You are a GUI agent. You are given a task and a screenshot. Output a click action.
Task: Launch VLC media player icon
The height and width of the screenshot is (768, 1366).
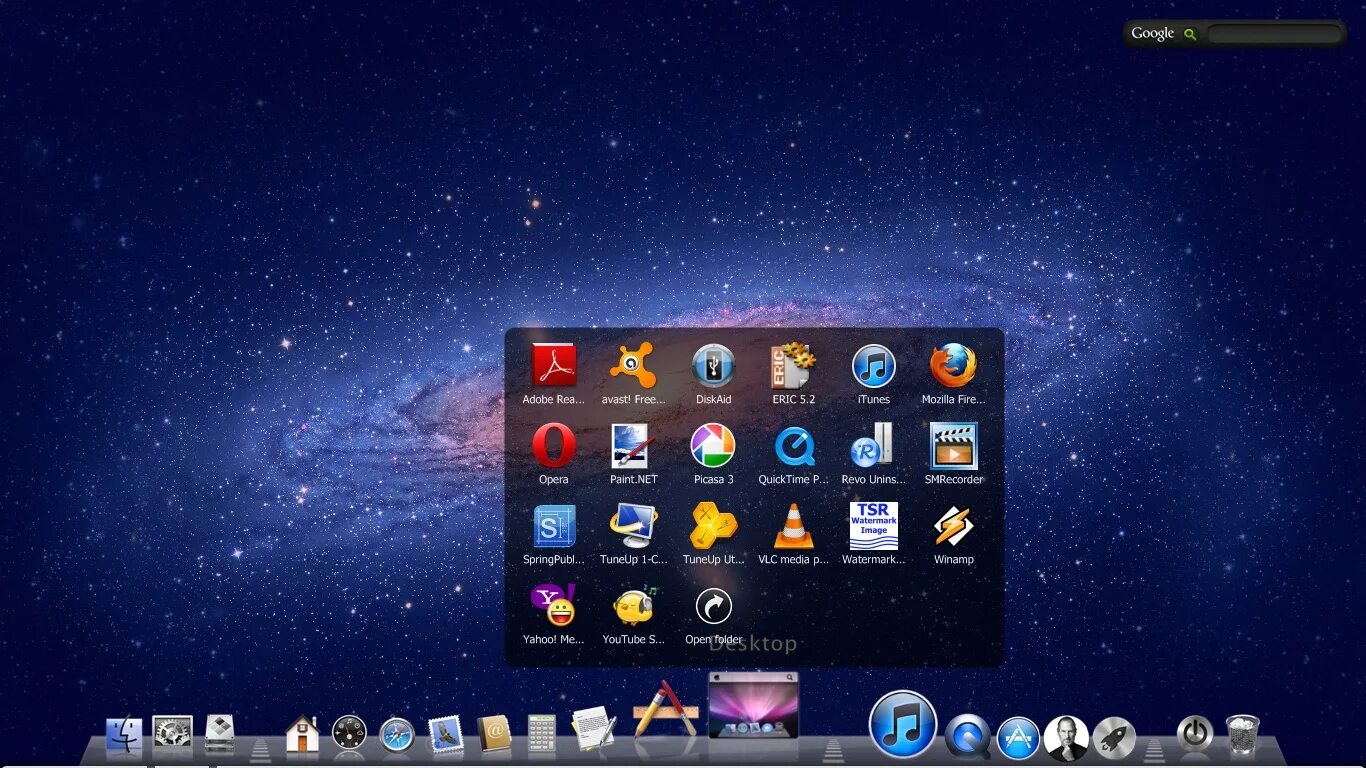[793, 526]
